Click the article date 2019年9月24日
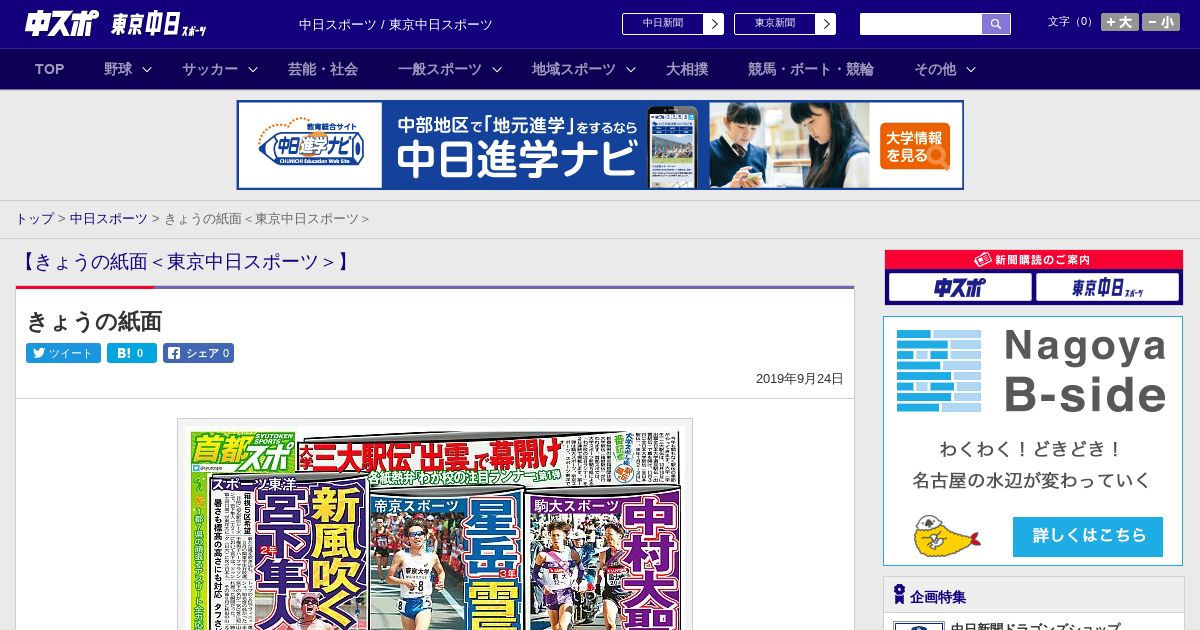The image size is (1200, 630). coord(800,379)
